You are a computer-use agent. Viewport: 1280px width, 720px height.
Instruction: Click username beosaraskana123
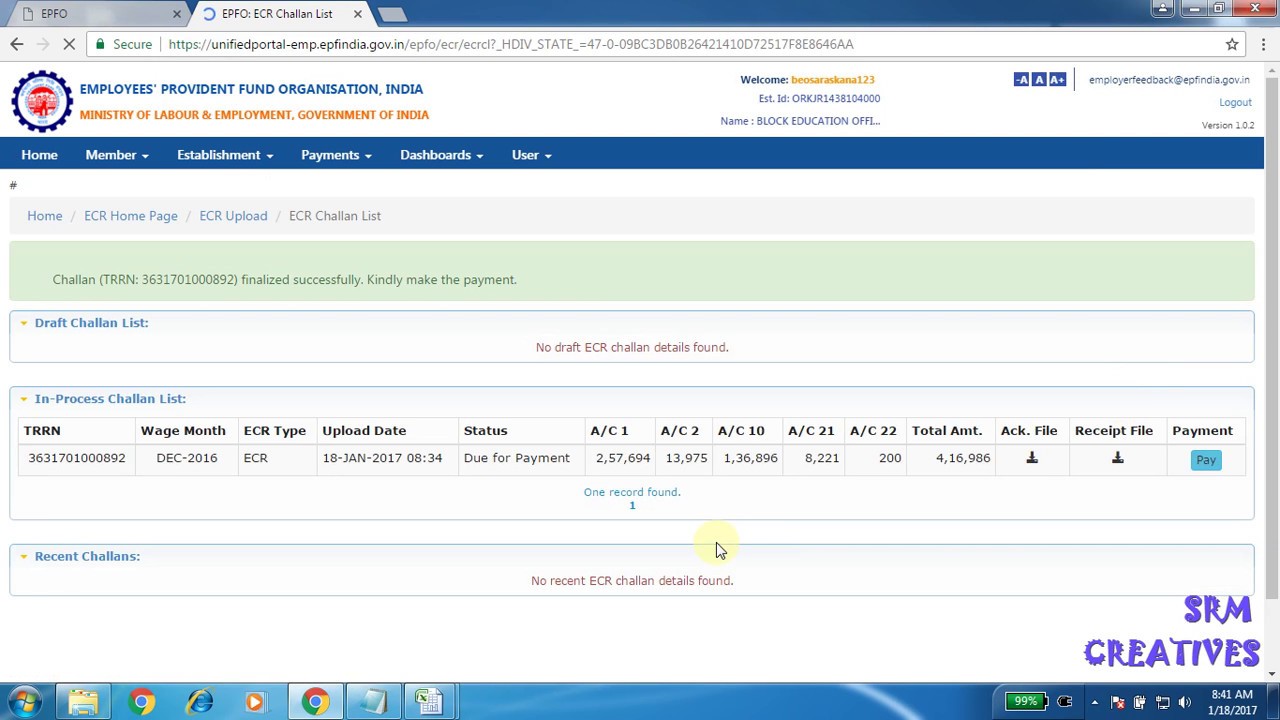(833, 79)
